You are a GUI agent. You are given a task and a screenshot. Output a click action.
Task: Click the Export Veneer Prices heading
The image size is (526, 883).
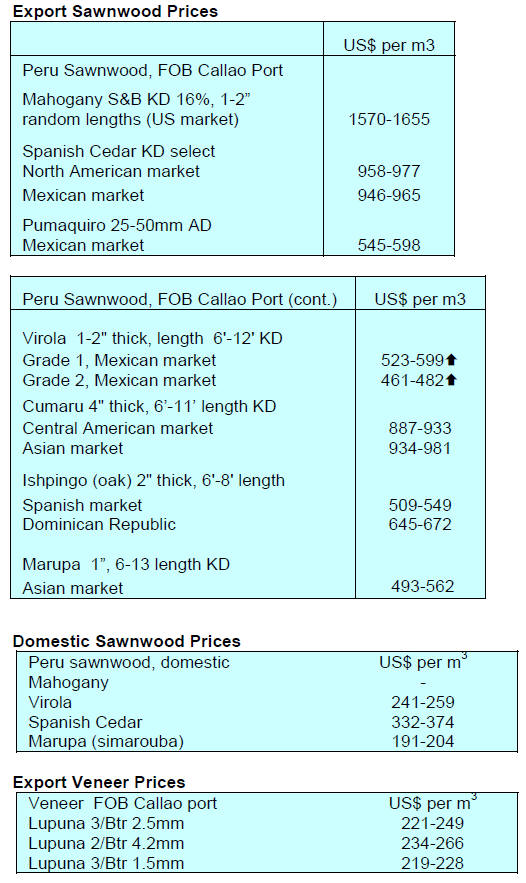click(99, 782)
